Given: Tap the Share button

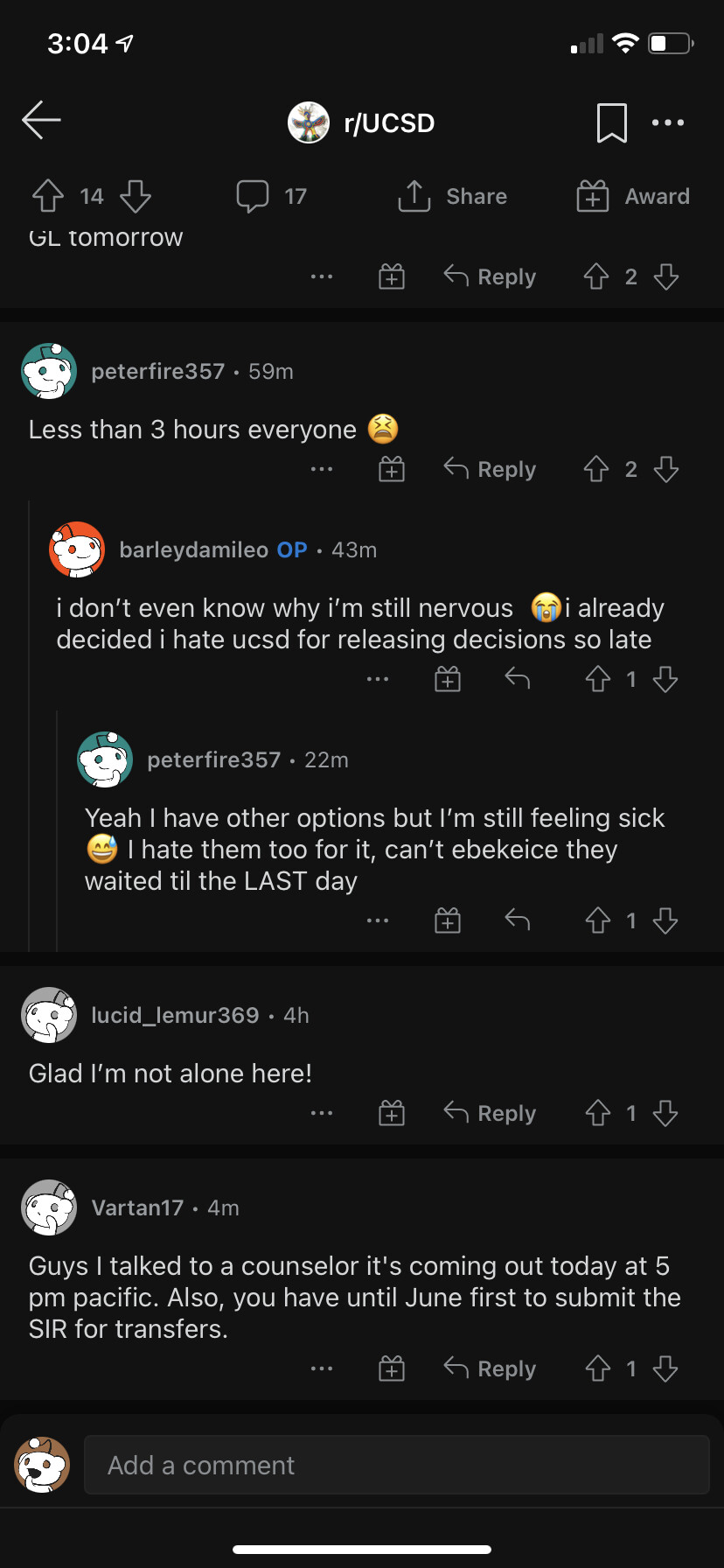Looking at the screenshot, I should 452,196.
